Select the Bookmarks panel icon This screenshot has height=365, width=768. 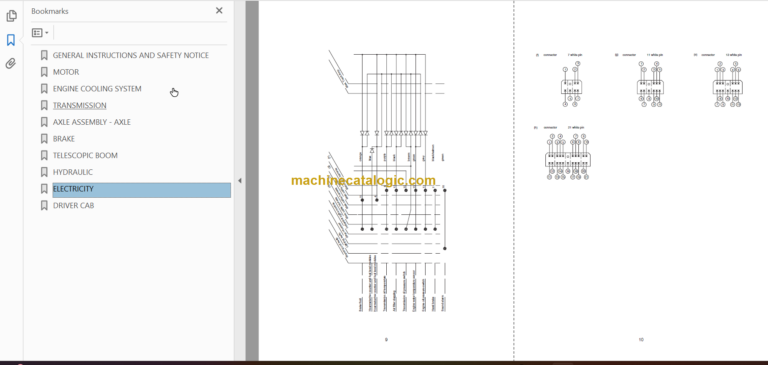coord(11,40)
